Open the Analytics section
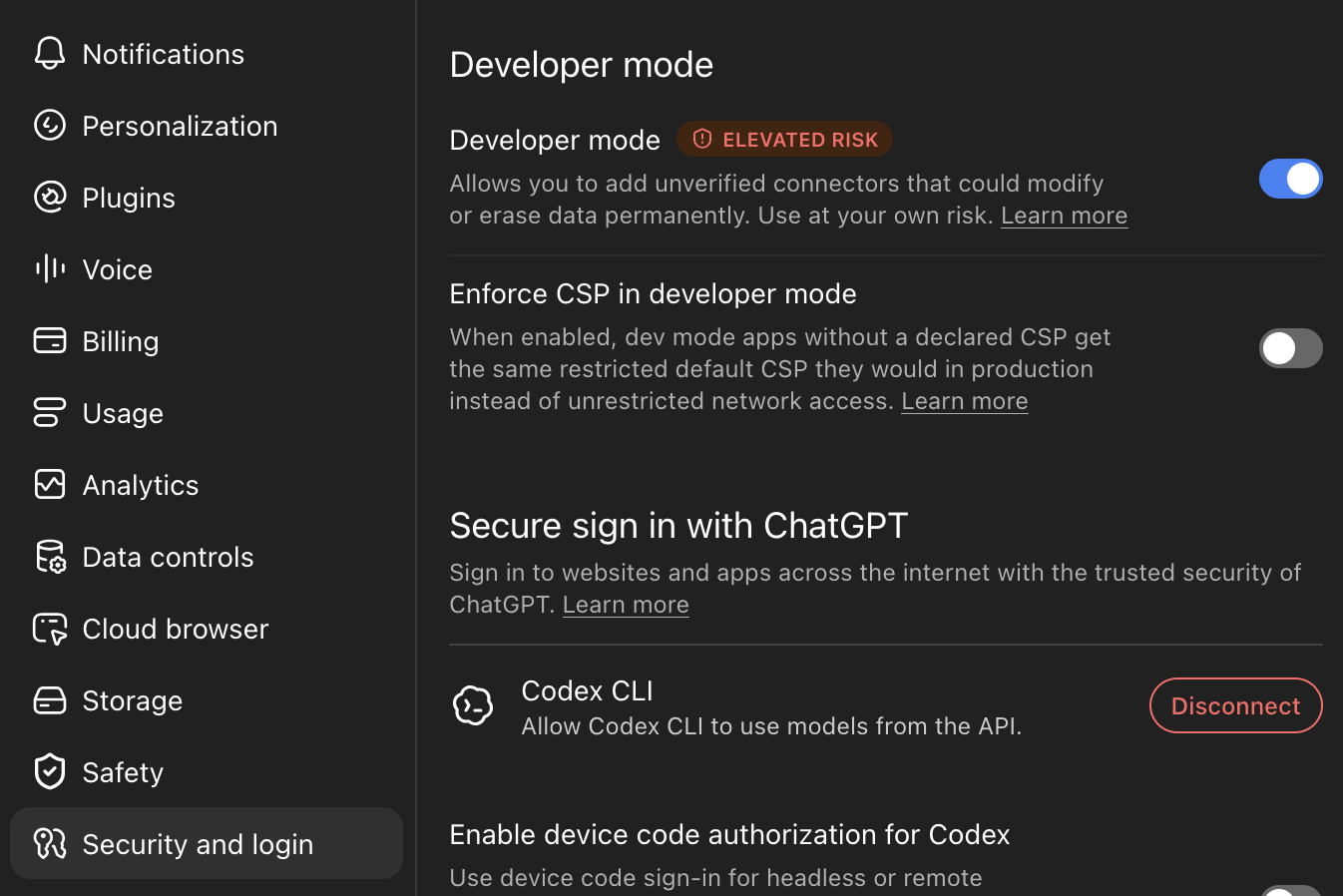Viewport: 1343px width, 896px height. point(207,485)
